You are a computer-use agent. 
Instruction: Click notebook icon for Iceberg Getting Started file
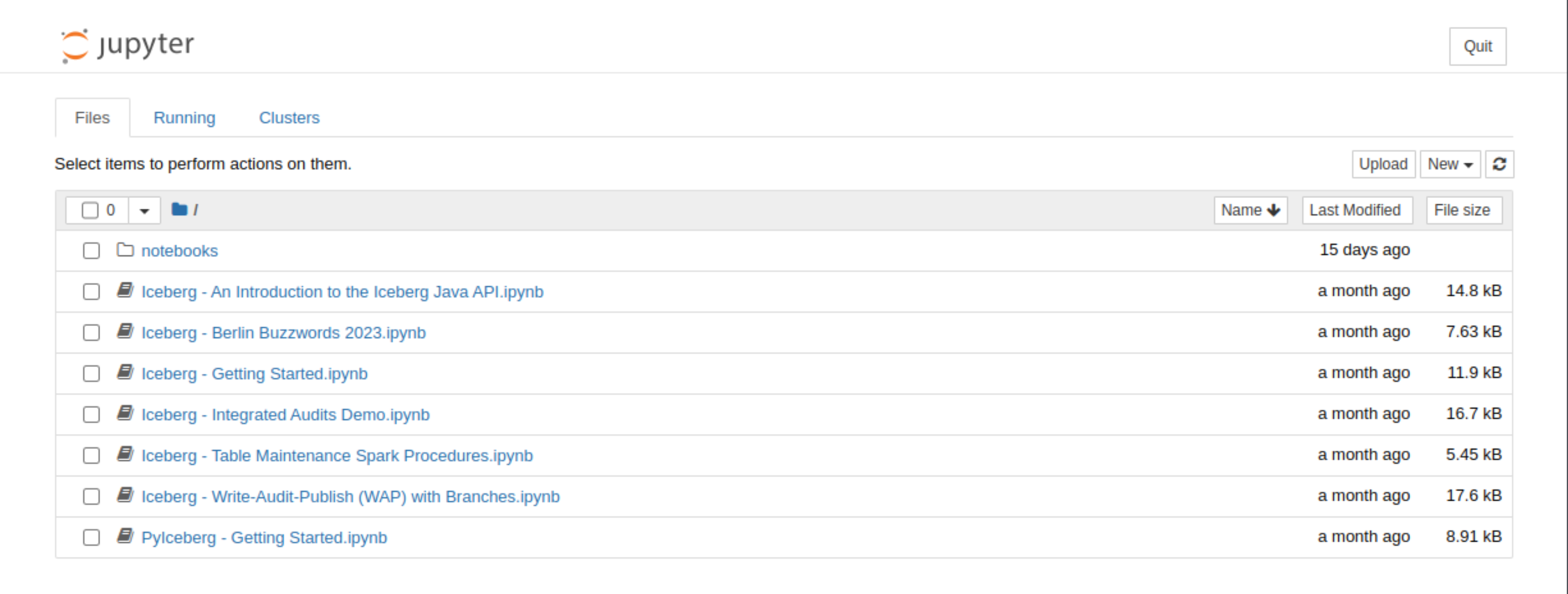[125, 372]
